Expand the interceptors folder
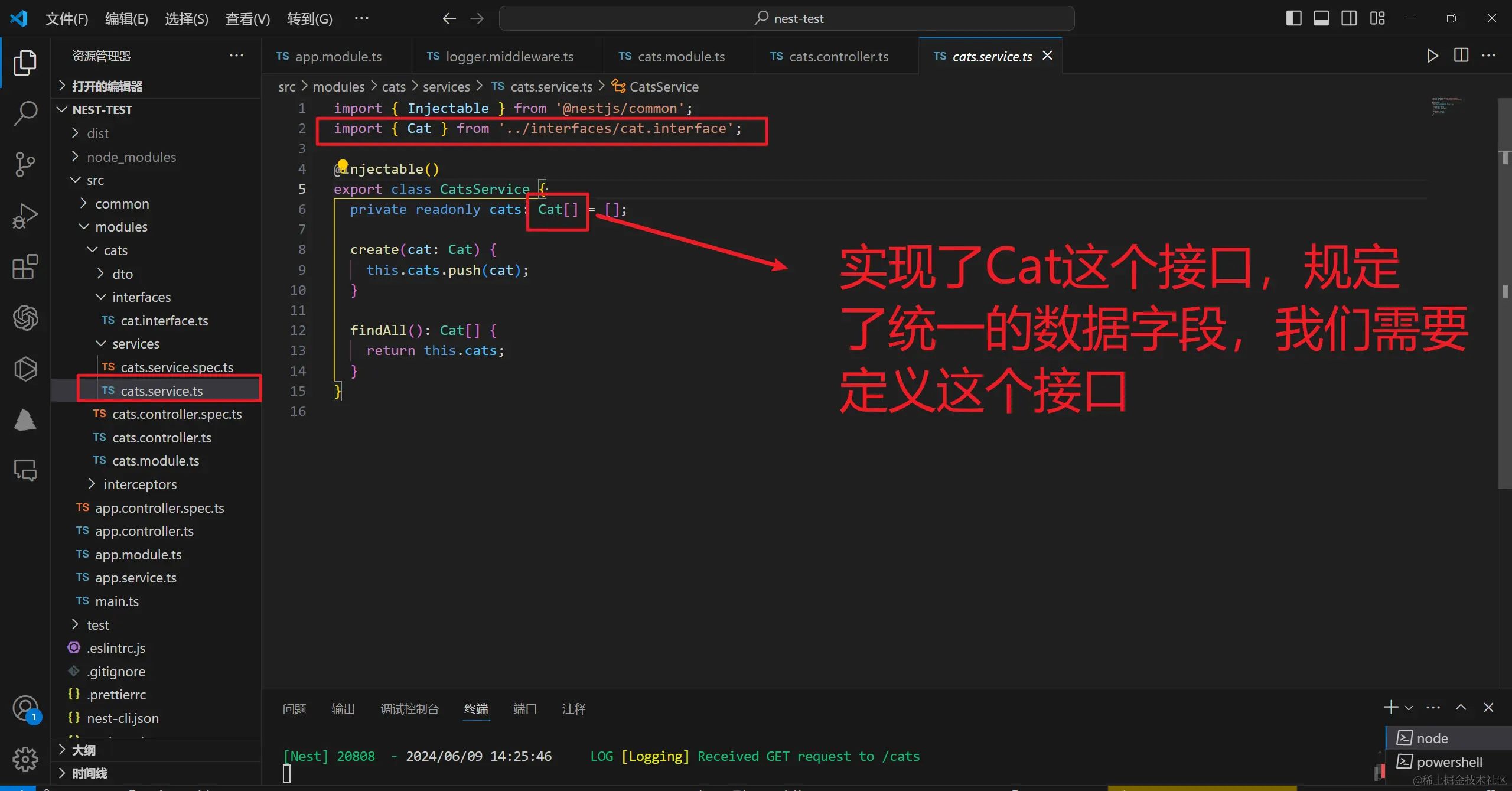The image size is (1512, 791). [x=156, y=484]
